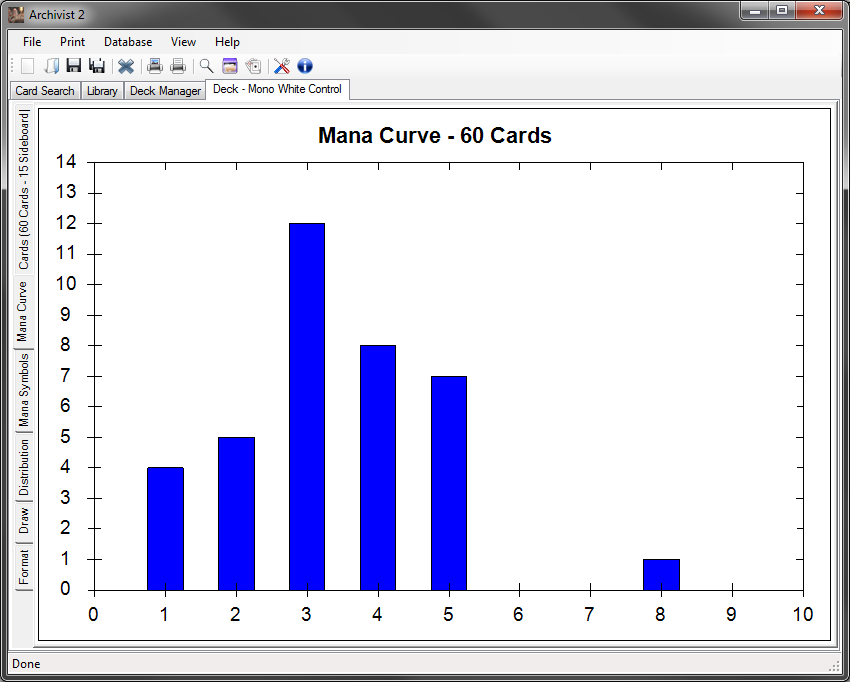Click the blue X delete icon
This screenshot has width=850, height=682.
pos(126,66)
